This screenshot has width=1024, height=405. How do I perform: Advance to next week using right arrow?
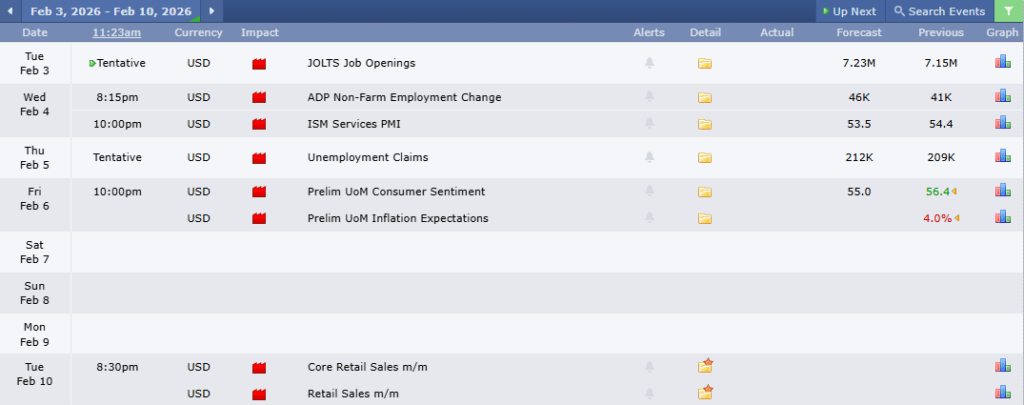pyautogui.click(x=211, y=11)
